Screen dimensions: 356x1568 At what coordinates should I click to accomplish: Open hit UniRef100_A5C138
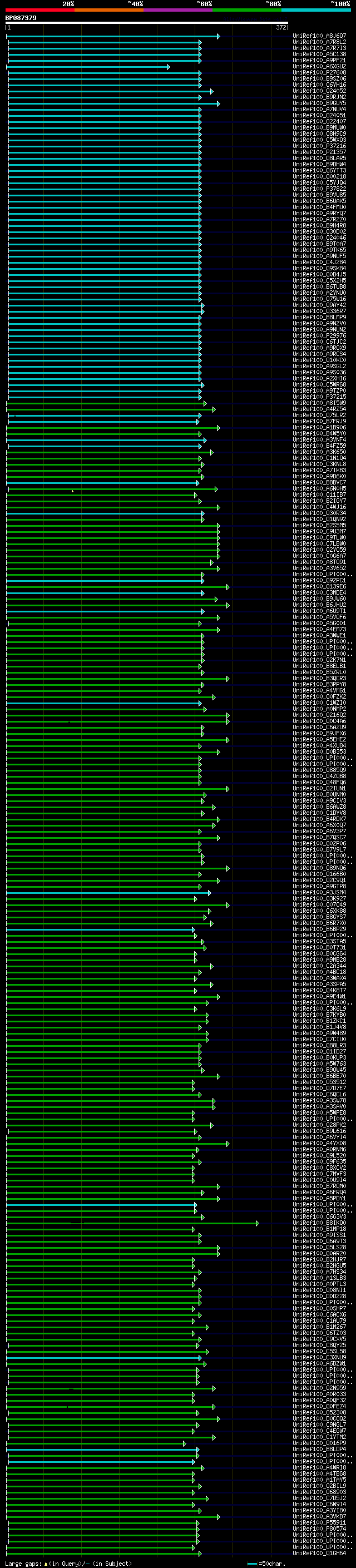tap(319, 54)
